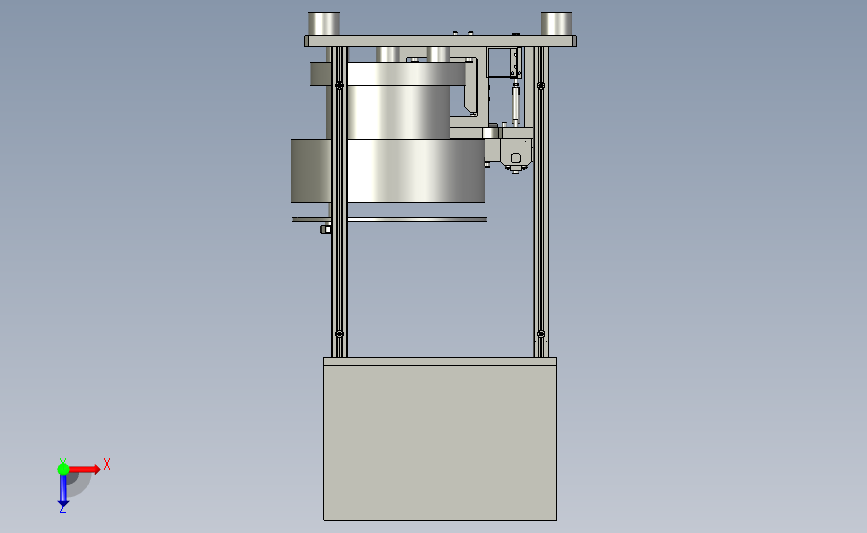Select the horizontal top plate of the frame
867x533 pixels.
click(440, 41)
